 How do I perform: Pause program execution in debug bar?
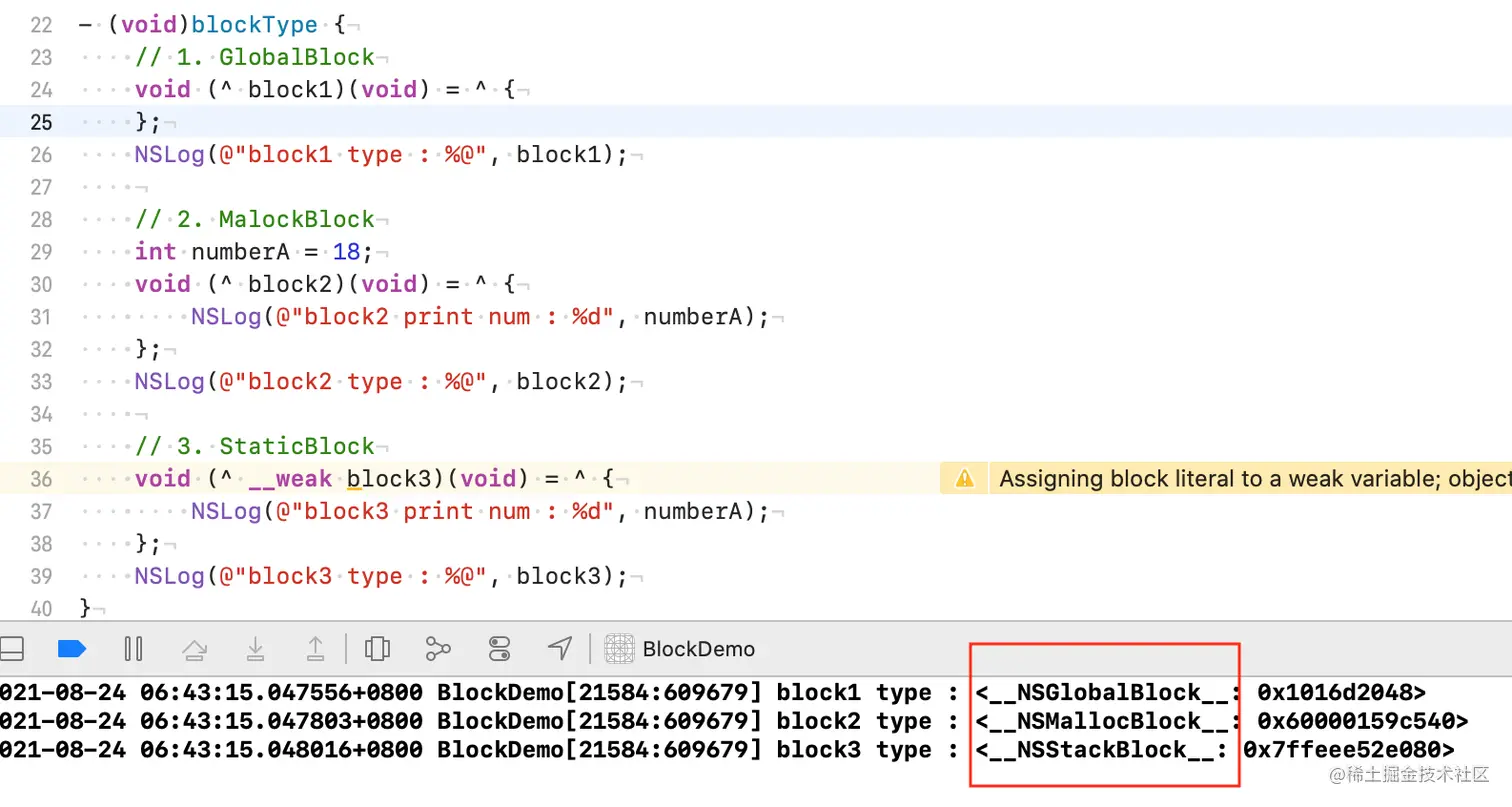tap(133, 649)
